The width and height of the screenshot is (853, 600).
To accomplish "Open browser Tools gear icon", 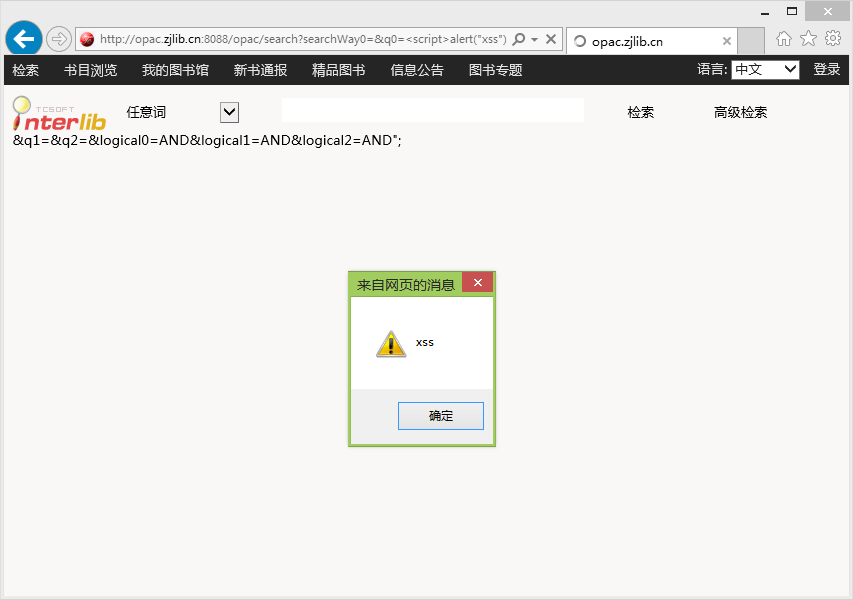I will [x=833, y=39].
